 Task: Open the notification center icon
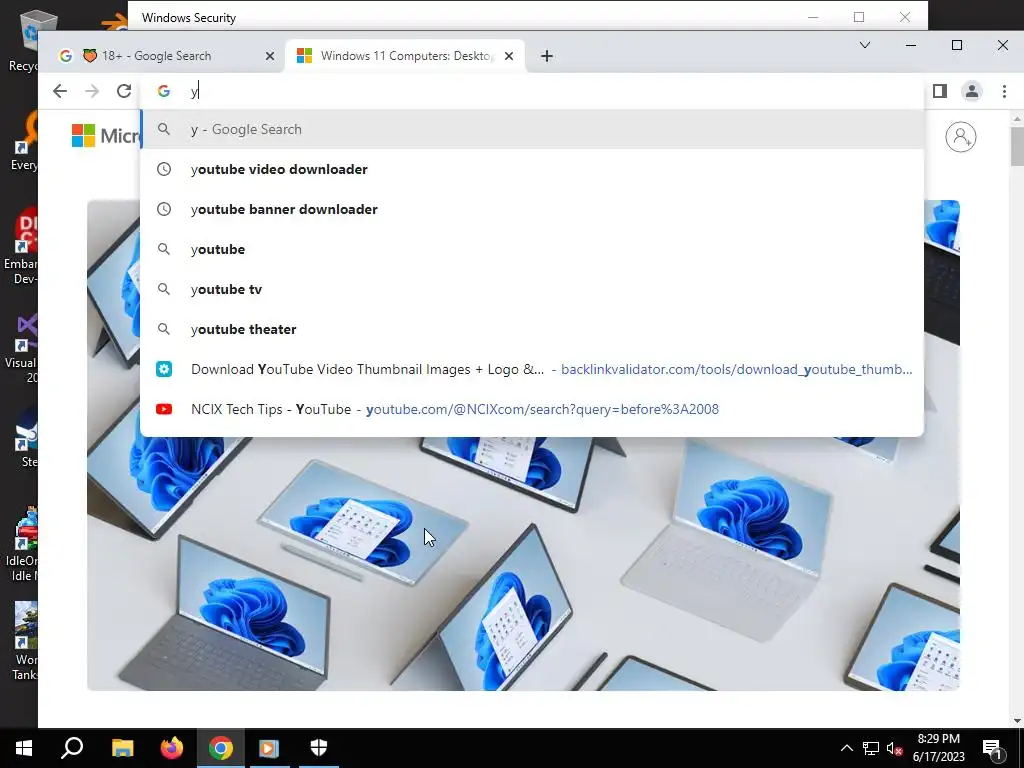coord(993,749)
